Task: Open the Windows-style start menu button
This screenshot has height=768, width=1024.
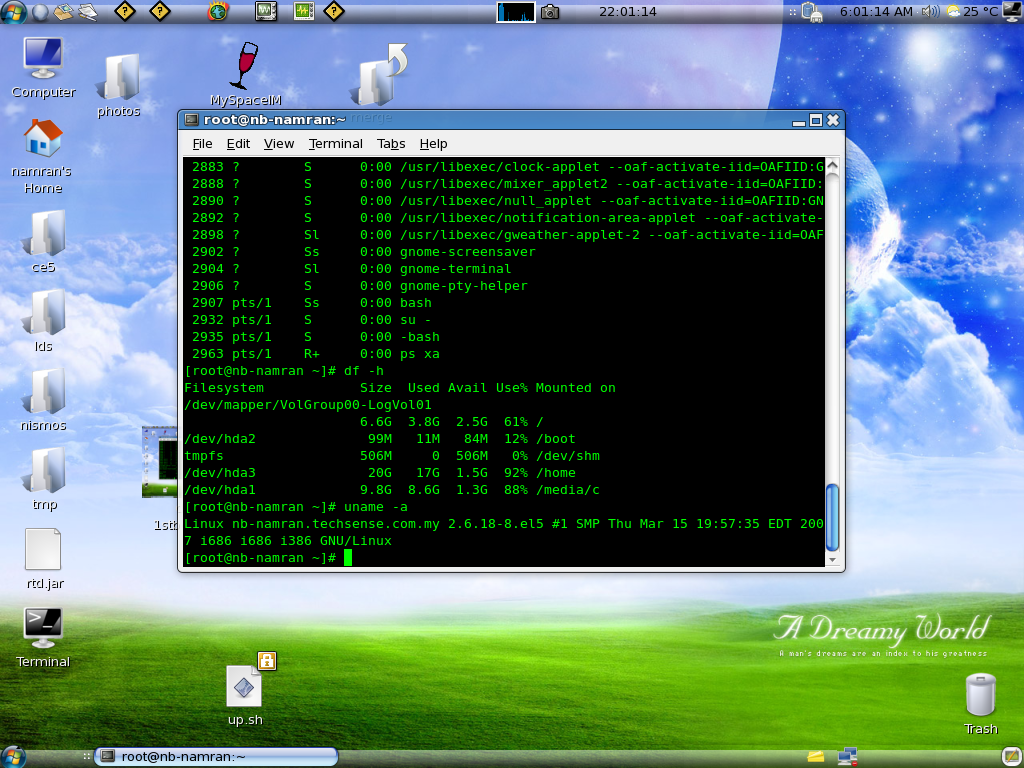Action: pos(13,12)
